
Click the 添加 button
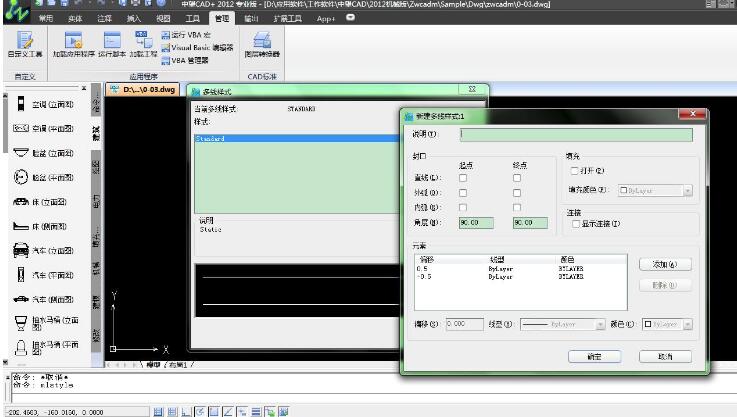(x=665, y=265)
